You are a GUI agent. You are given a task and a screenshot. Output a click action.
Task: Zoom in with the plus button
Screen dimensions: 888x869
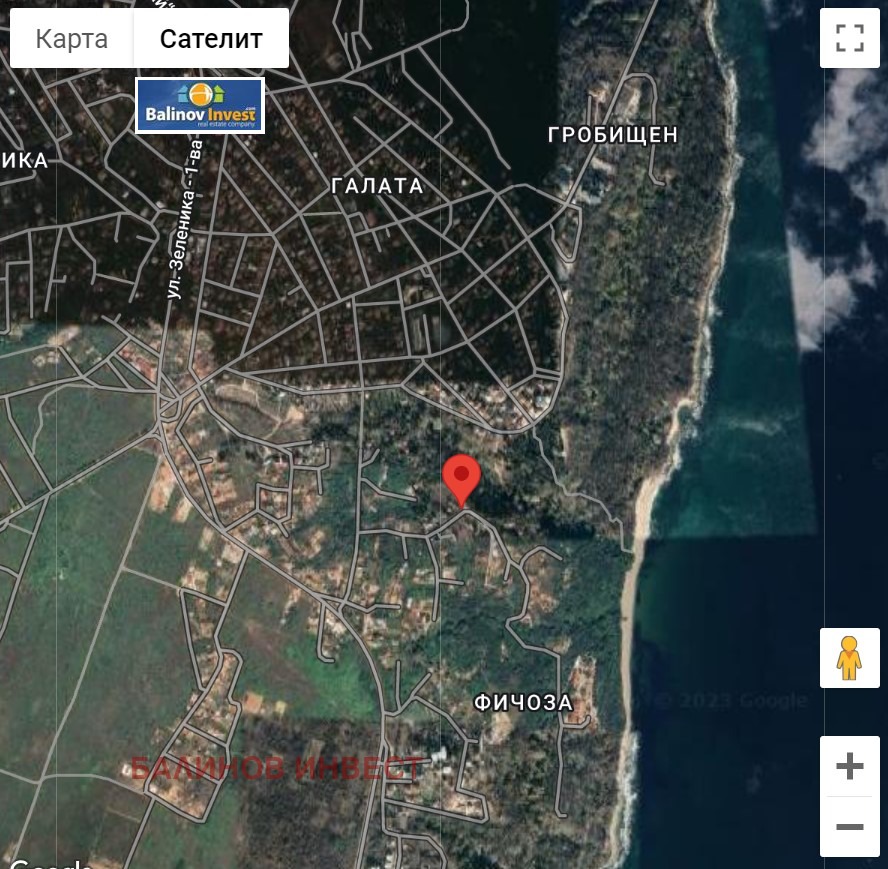(849, 767)
